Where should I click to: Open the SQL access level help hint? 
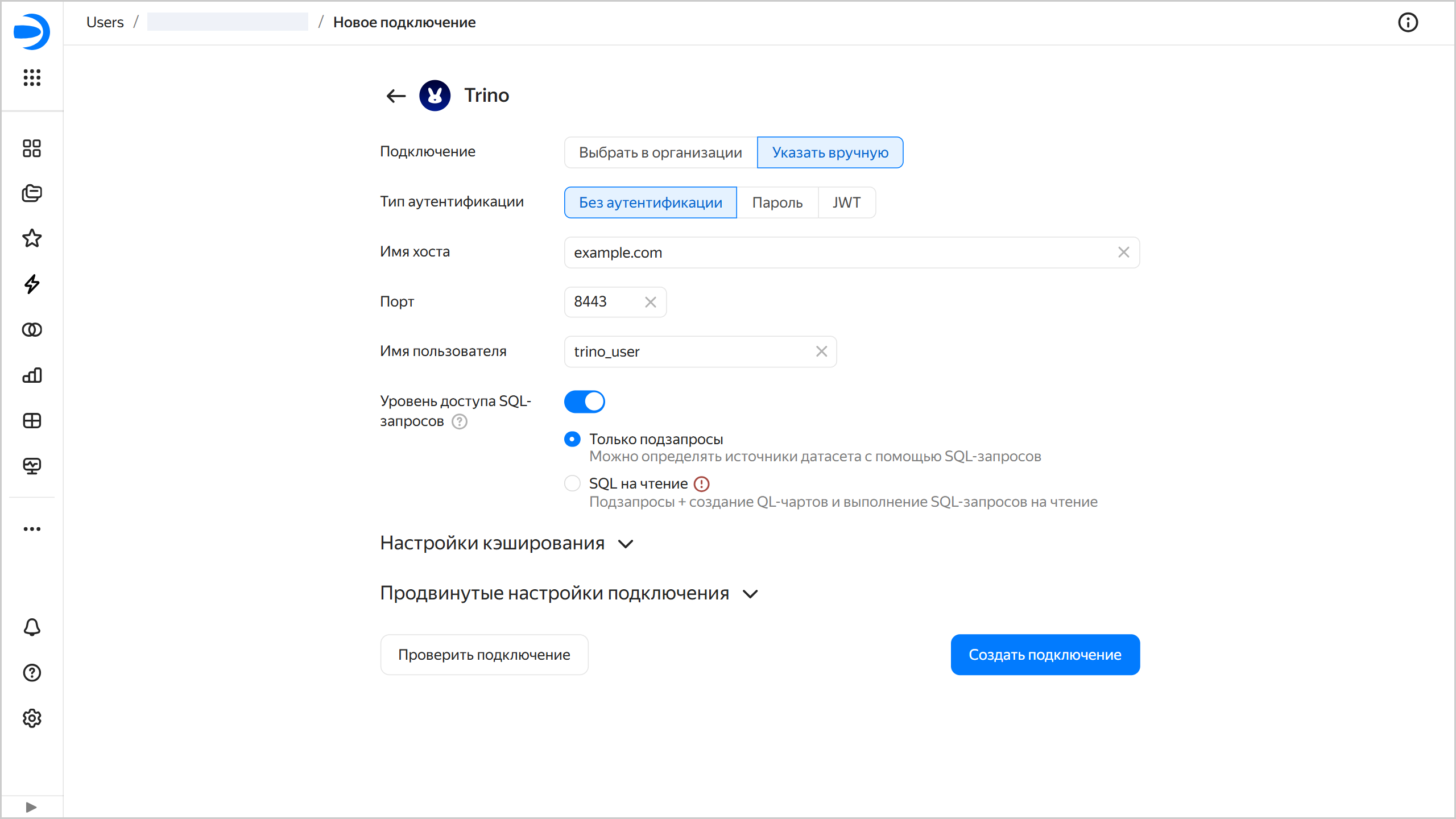460,421
